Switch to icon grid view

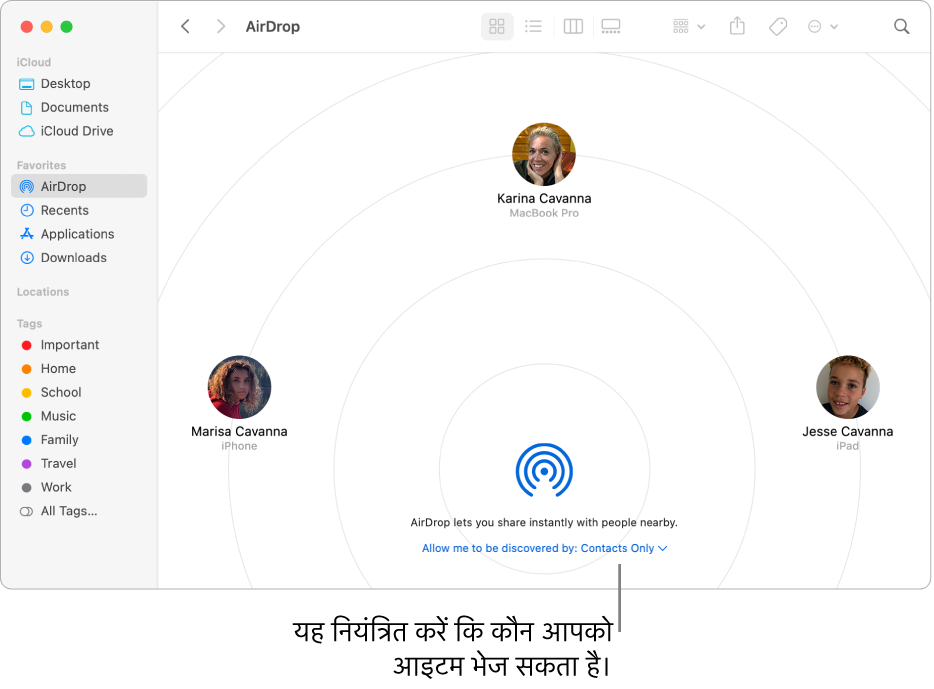coord(497,26)
